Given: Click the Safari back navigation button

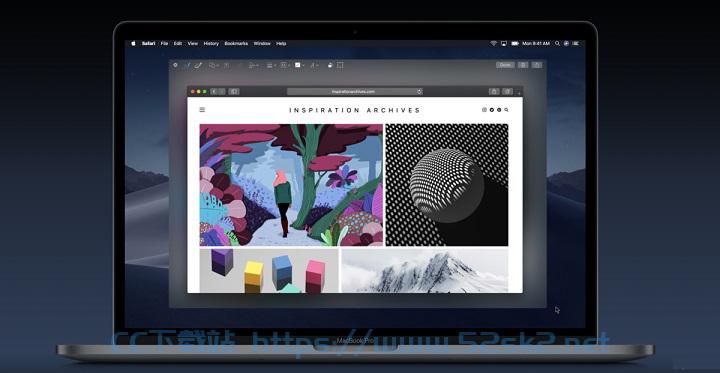Looking at the screenshot, I should 214,91.
